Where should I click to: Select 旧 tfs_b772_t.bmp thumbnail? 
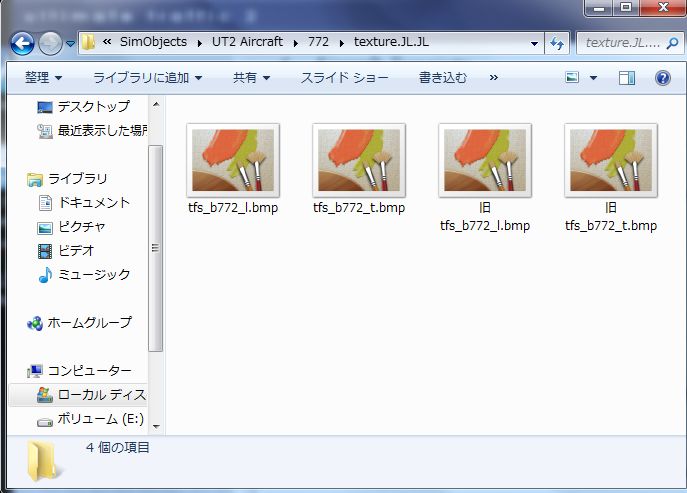pyautogui.click(x=611, y=160)
